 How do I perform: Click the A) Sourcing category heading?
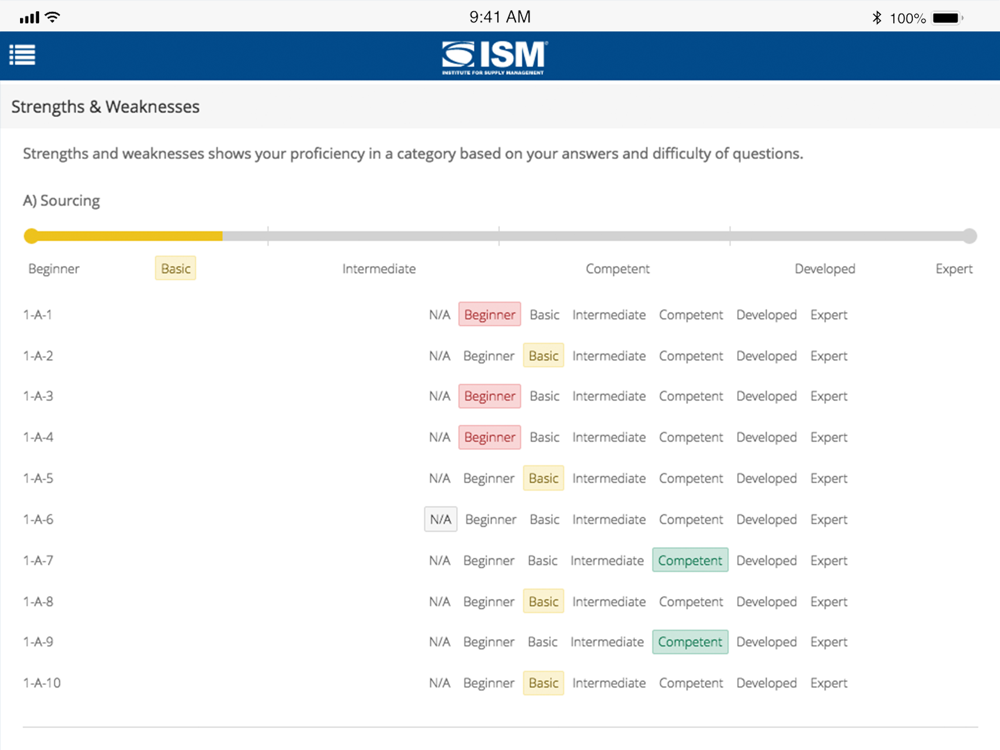tap(61, 200)
